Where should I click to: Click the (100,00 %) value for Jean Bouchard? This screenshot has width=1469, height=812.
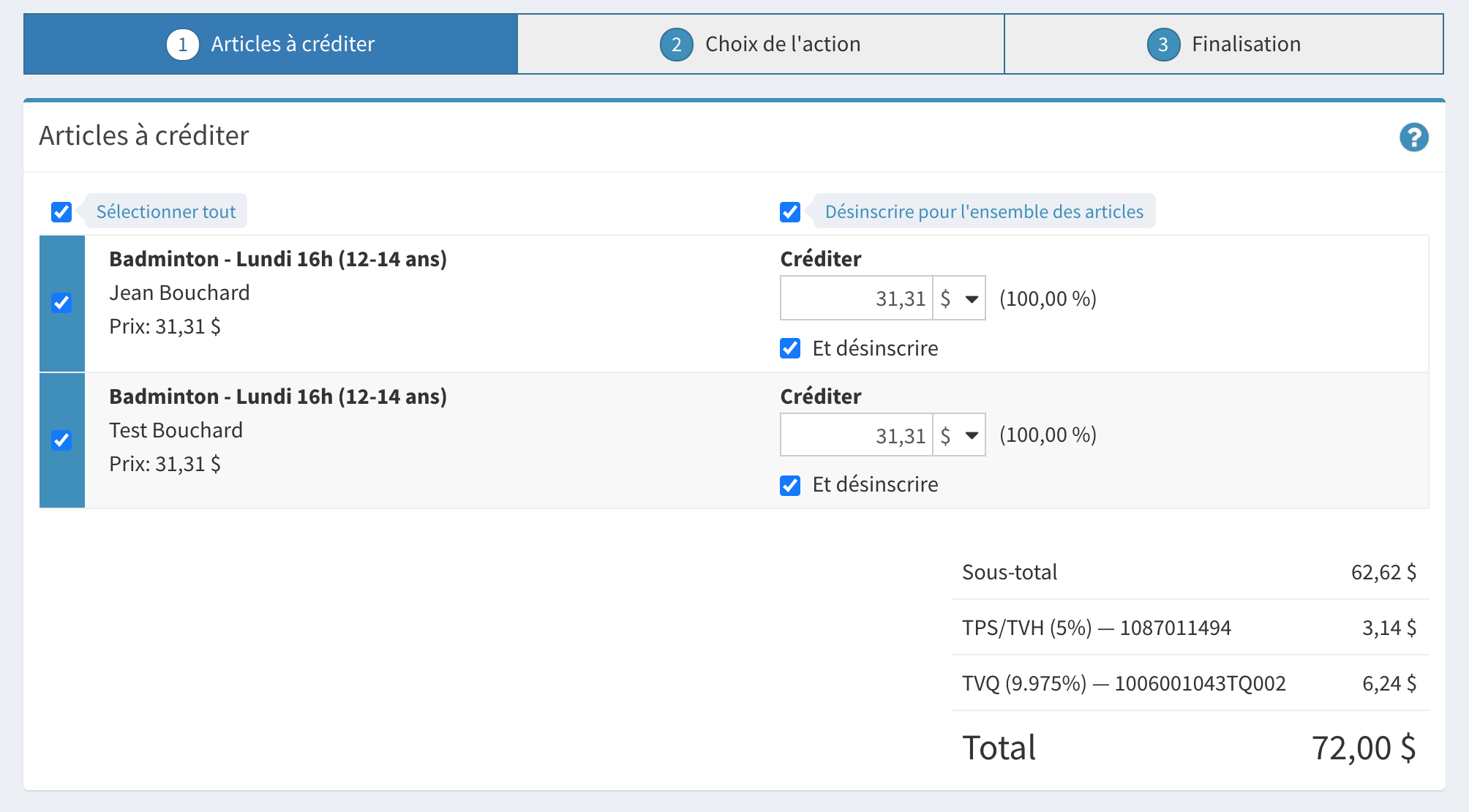[1048, 298]
